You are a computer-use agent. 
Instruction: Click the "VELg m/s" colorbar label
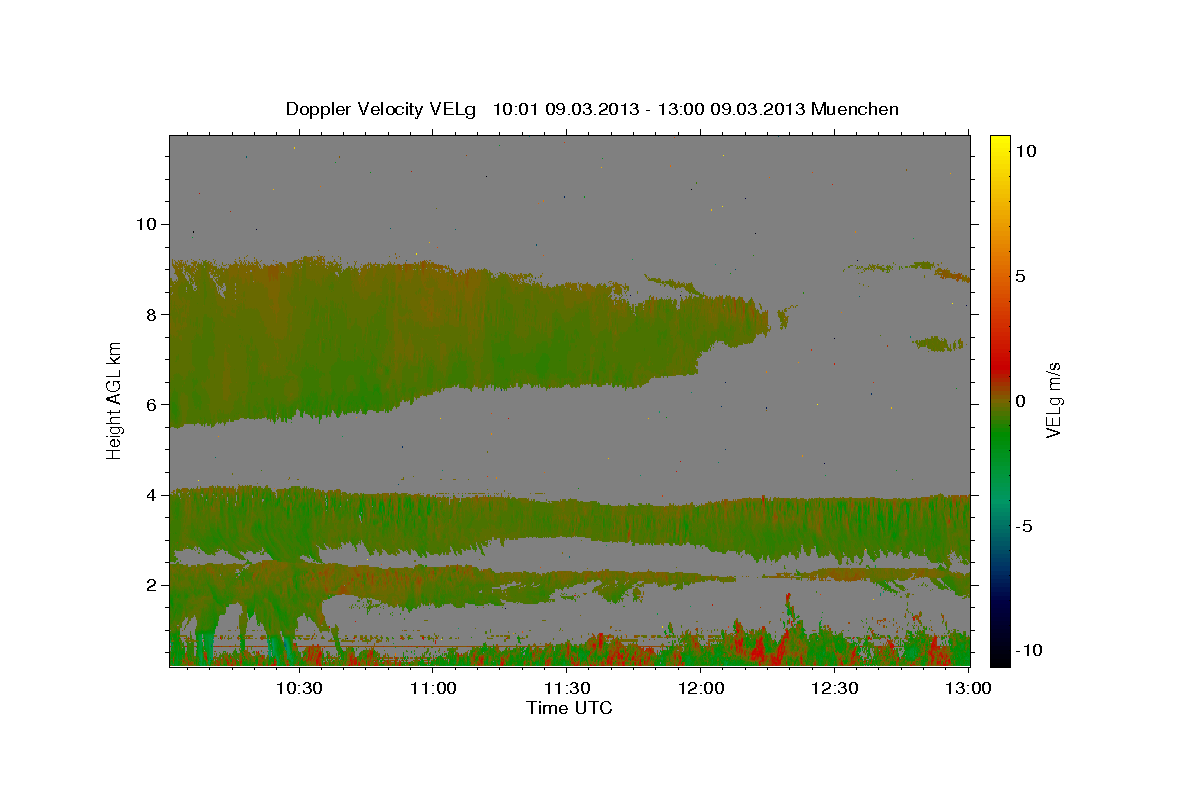coord(1053,401)
